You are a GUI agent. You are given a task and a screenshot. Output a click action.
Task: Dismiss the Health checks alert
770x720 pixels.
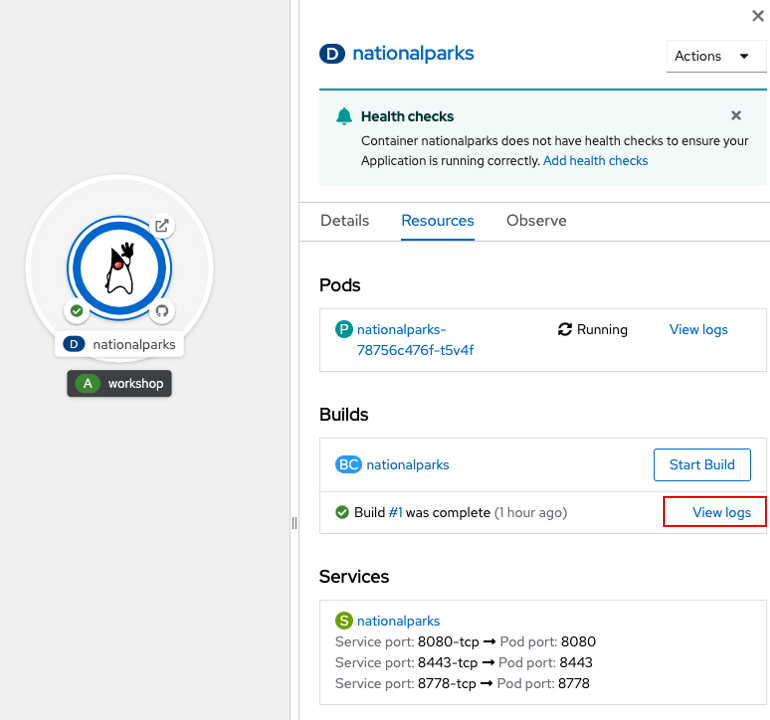(736, 115)
